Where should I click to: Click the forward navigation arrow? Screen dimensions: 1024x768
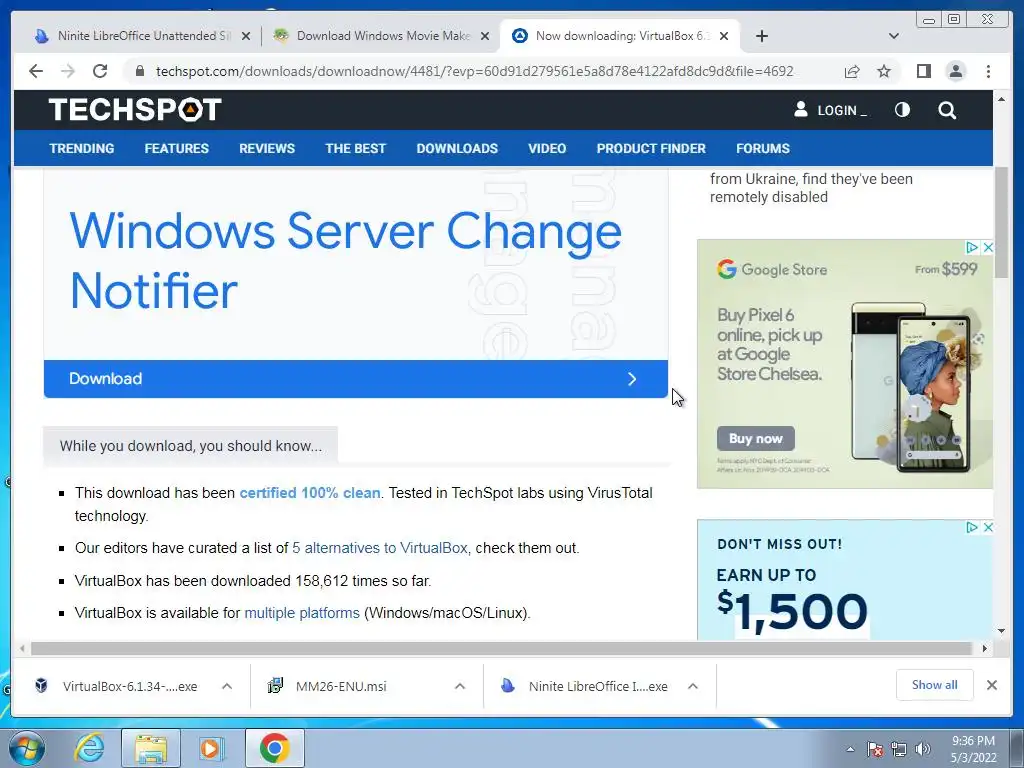pyautogui.click(x=68, y=71)
